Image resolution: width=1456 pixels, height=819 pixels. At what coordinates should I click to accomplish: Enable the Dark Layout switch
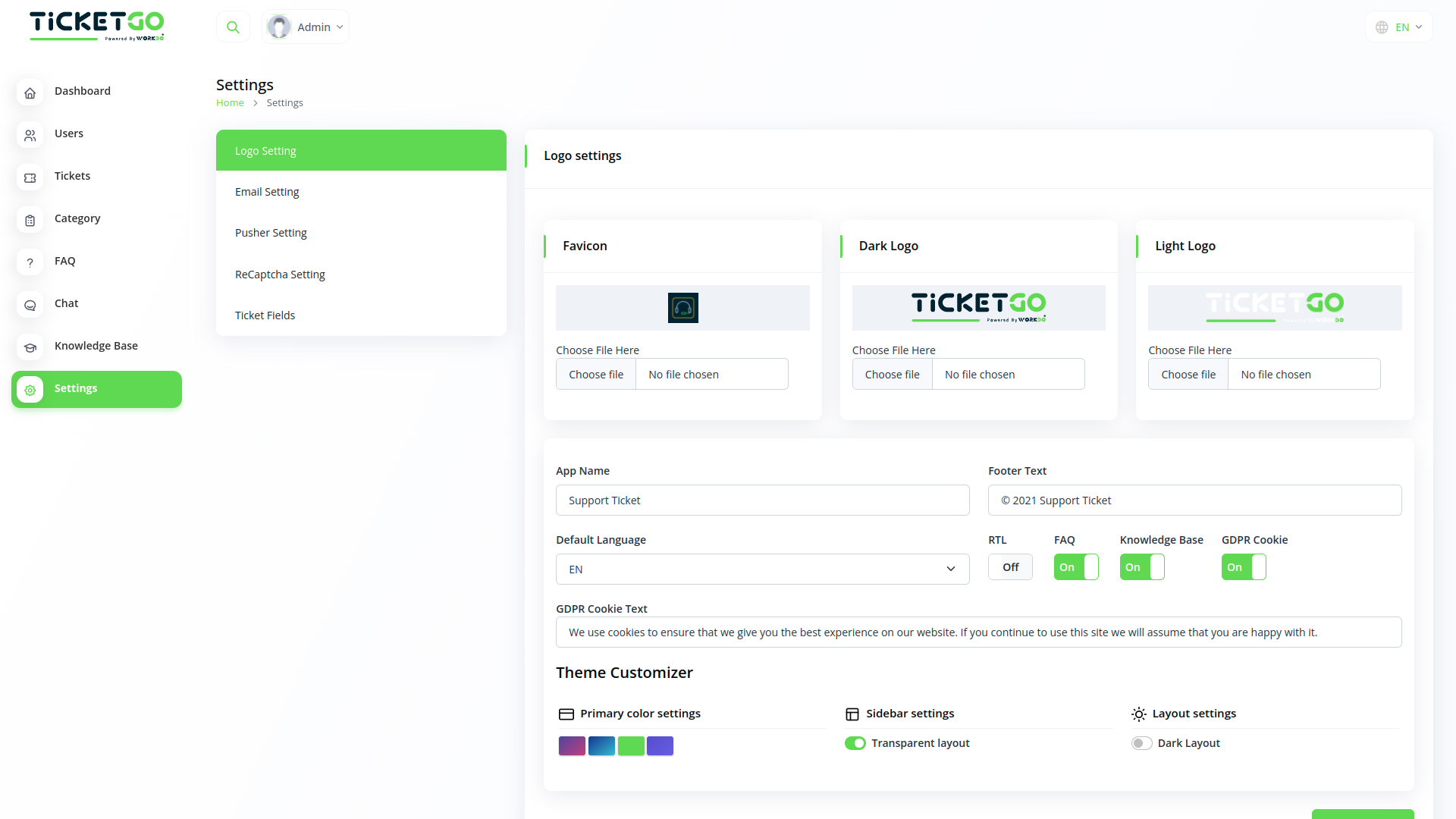point(1141,743)
